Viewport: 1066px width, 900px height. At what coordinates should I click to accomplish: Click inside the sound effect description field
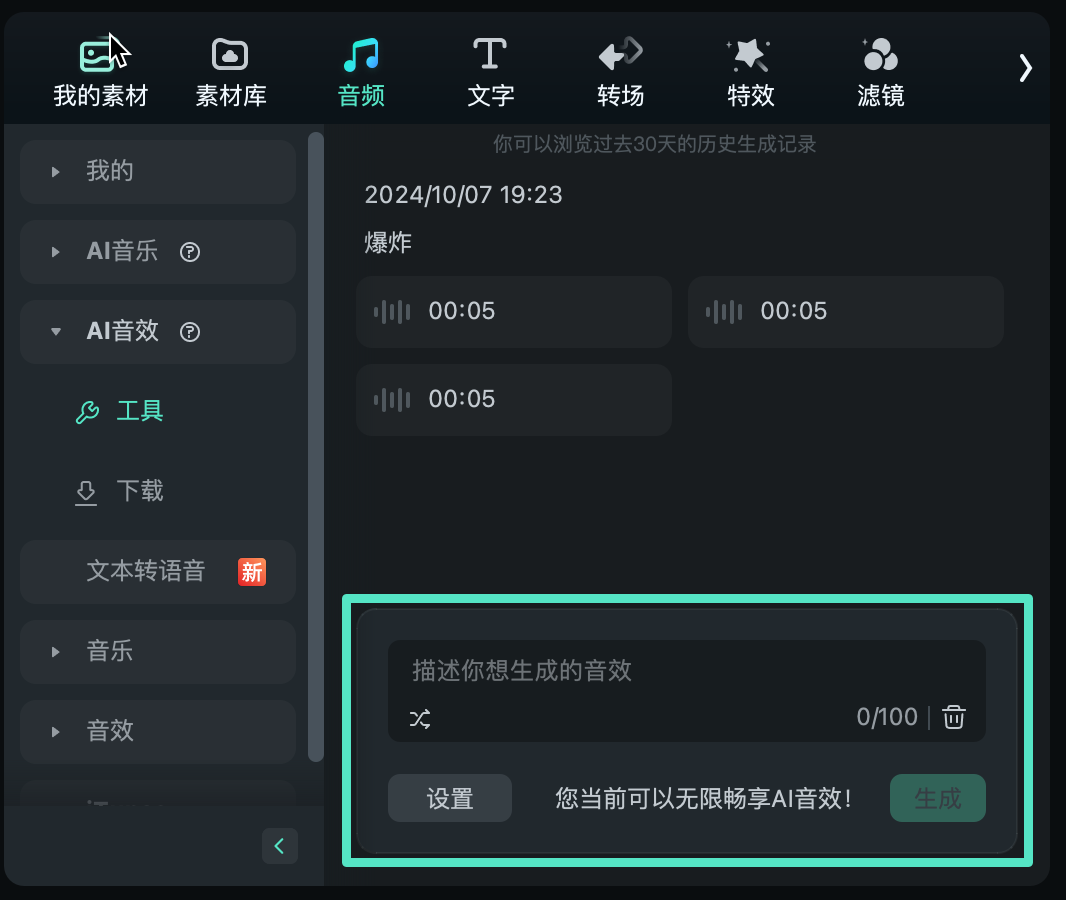click(600, 671)
